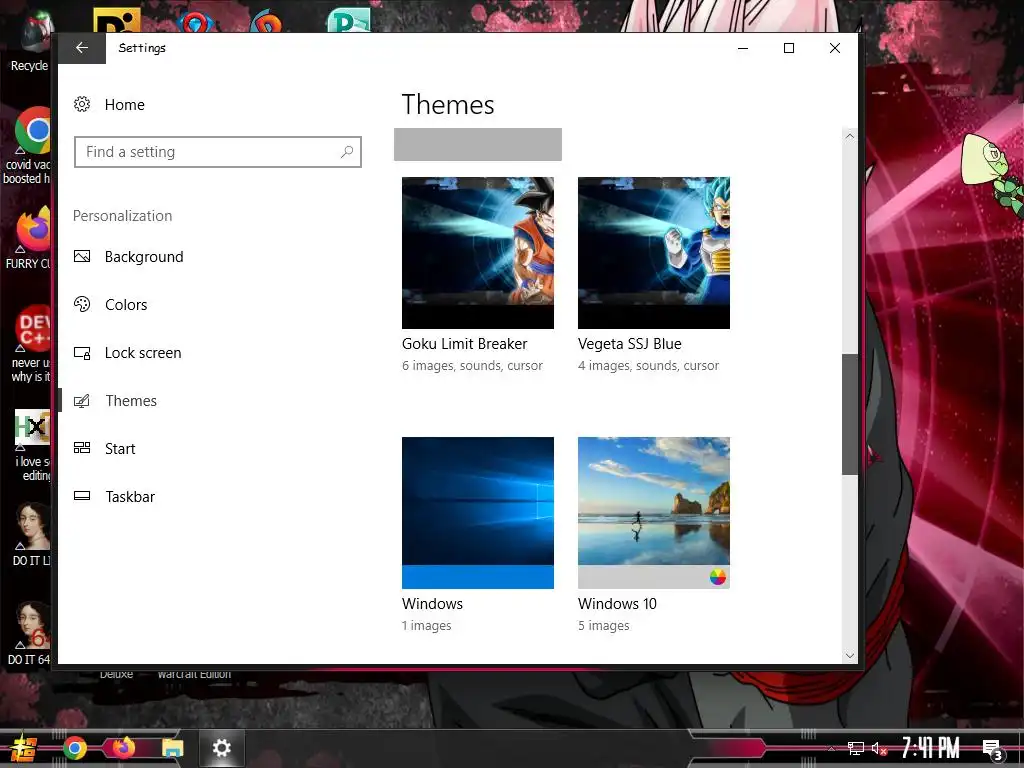Open File Explorer from the taskbar
This screenshot has width=1024, height=768.
point(173,748)
